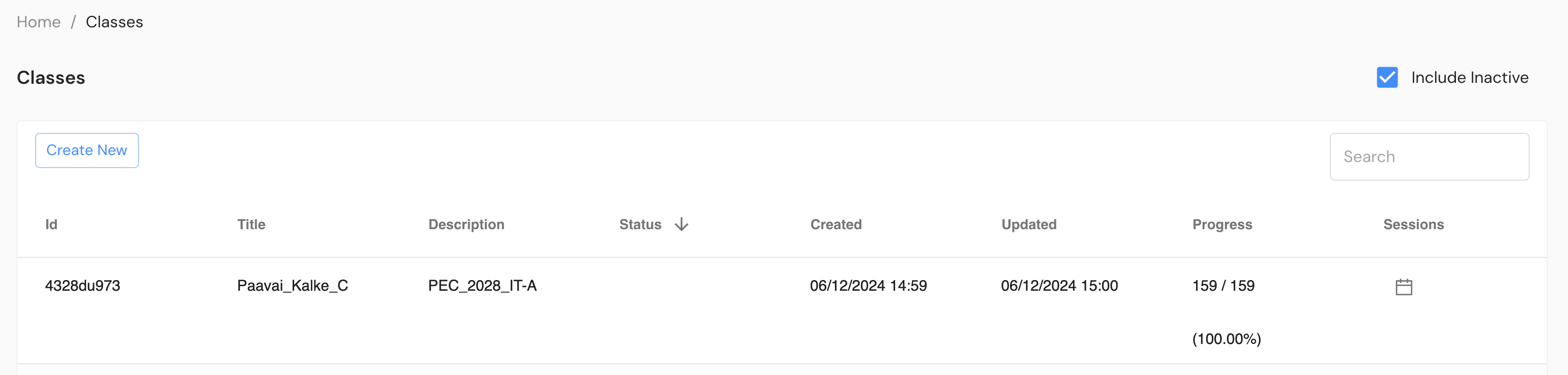Sort by Progress column header
The height and width of the screenshot is (375, 1568).
point(1222,225)
